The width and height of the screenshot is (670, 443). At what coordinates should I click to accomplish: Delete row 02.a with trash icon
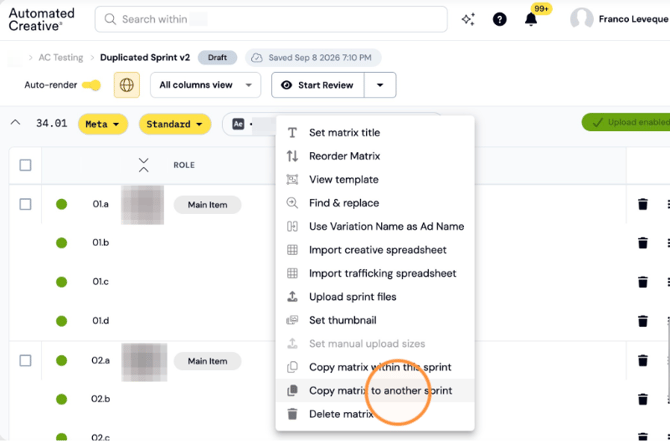[x=643, y=360]
